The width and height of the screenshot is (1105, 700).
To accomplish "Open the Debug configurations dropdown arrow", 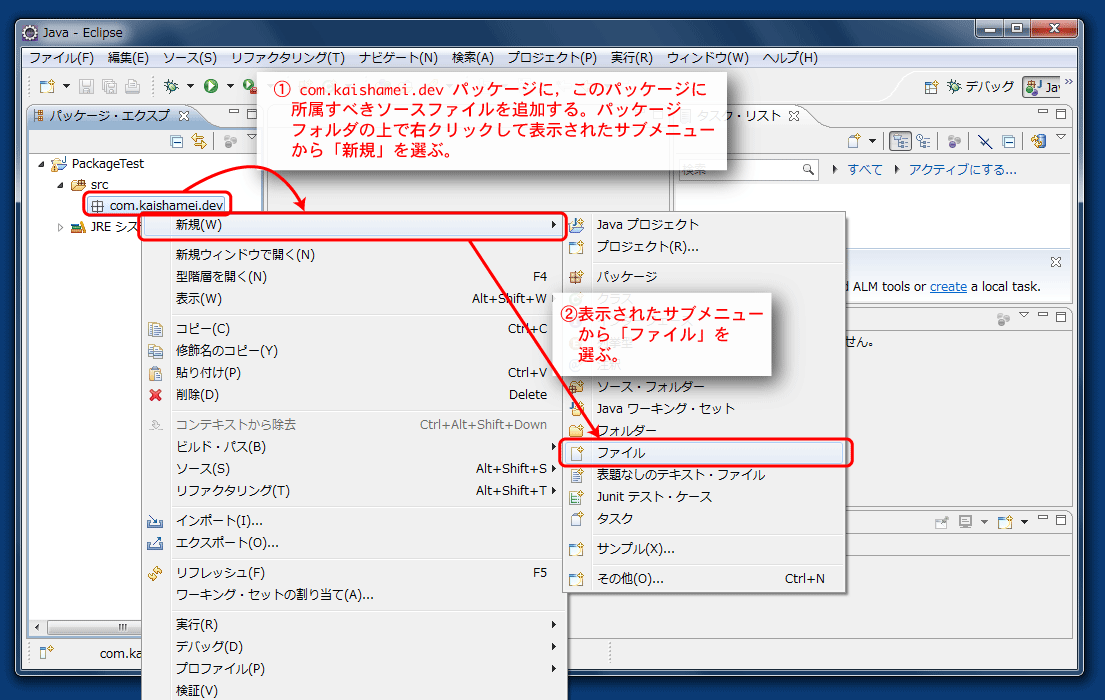I will point(190,87).
